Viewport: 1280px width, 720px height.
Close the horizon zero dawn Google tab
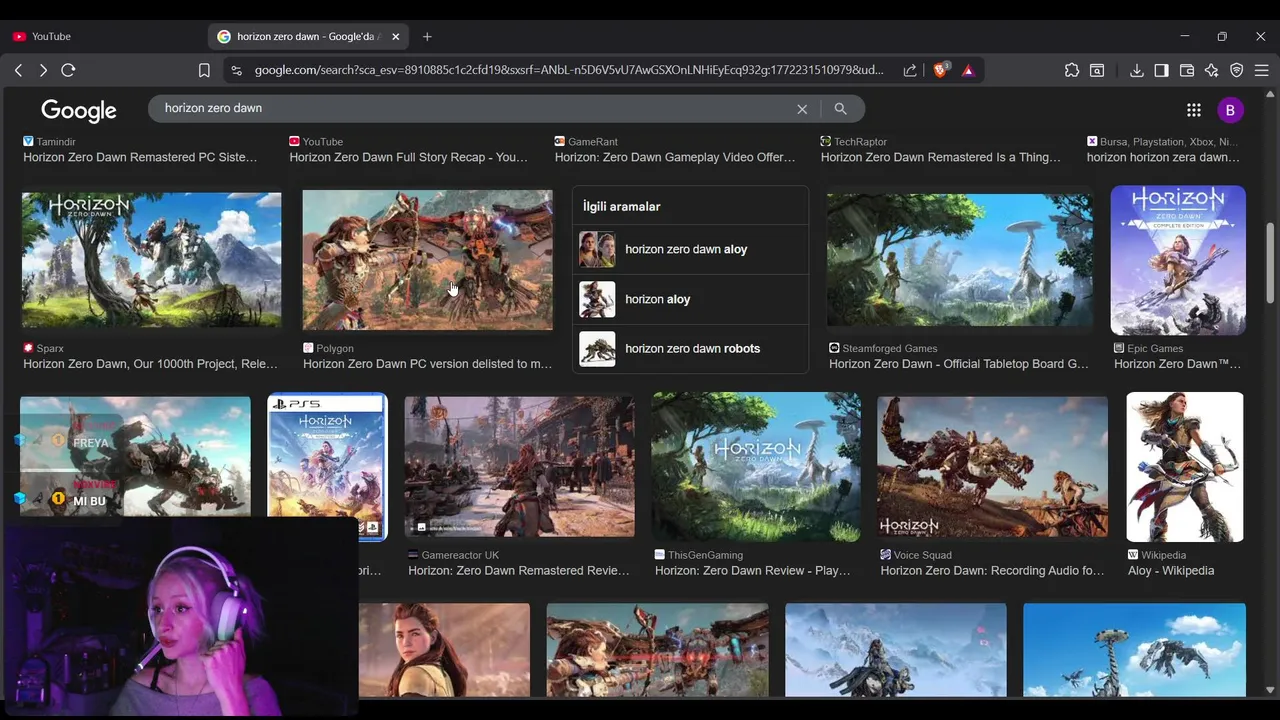coord(395,36)
